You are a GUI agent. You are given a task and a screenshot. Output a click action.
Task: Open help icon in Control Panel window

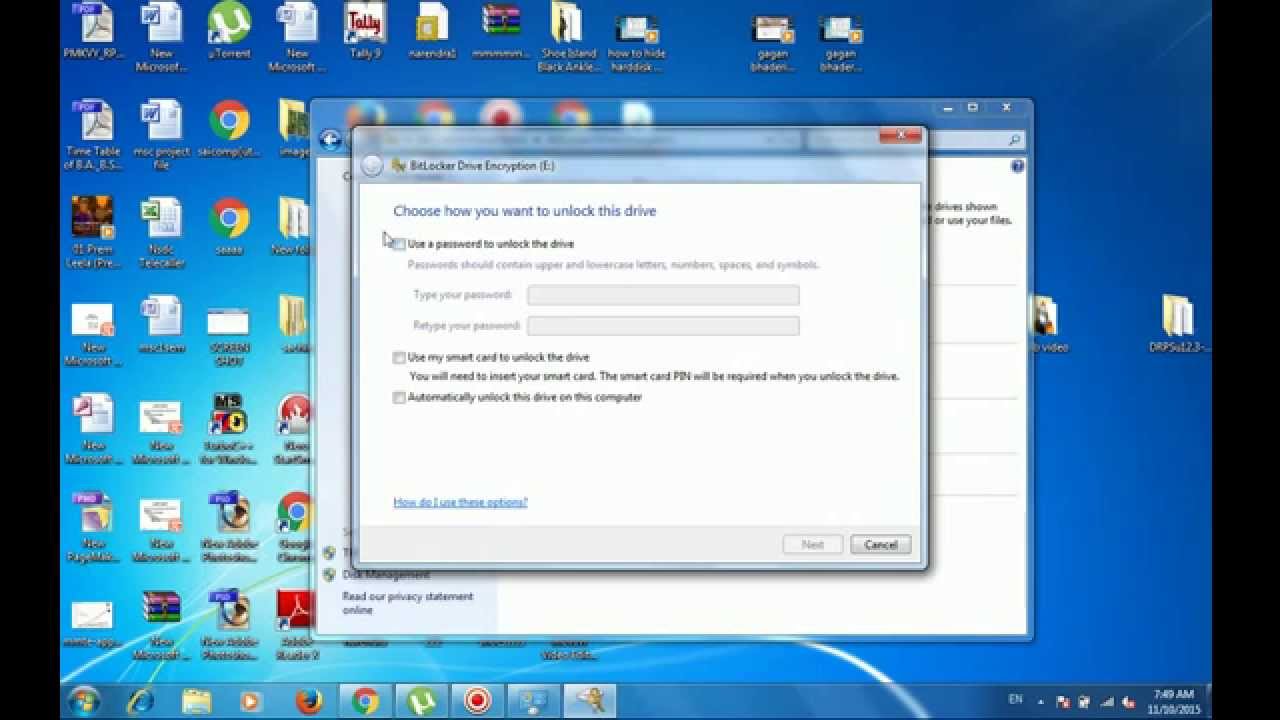click(1017, 166)
